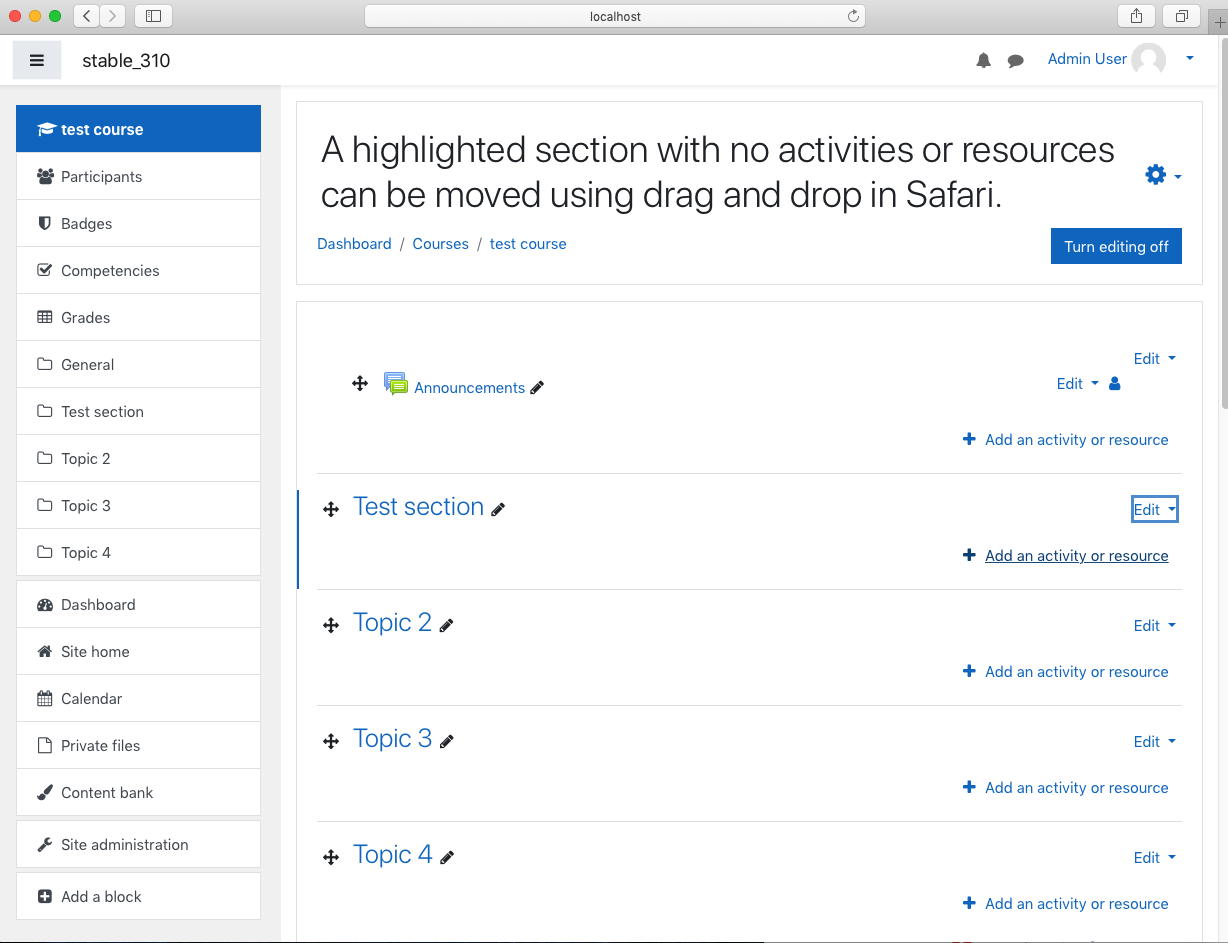This screenshot has height=943, width=1228.
Task: Jump to Topic 4 in sidebar
Action: [138, 552]
